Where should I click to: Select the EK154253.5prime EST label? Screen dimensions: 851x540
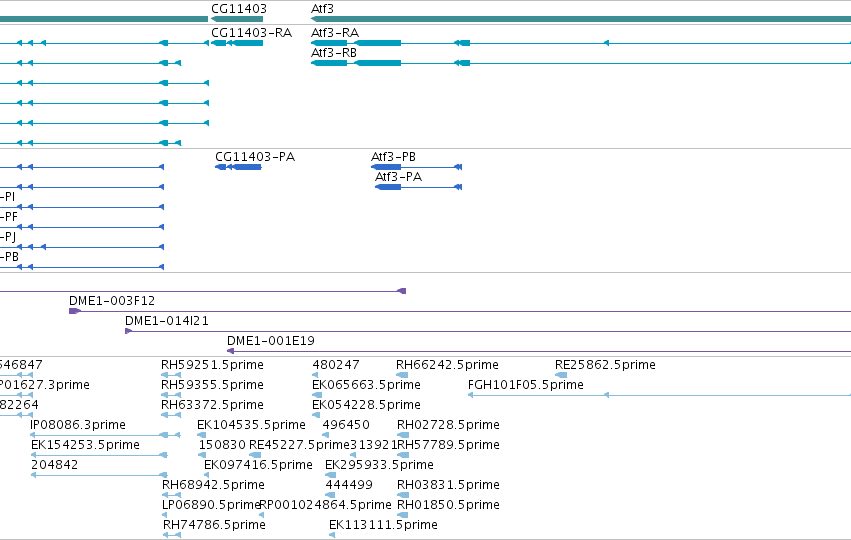(85, 445)
